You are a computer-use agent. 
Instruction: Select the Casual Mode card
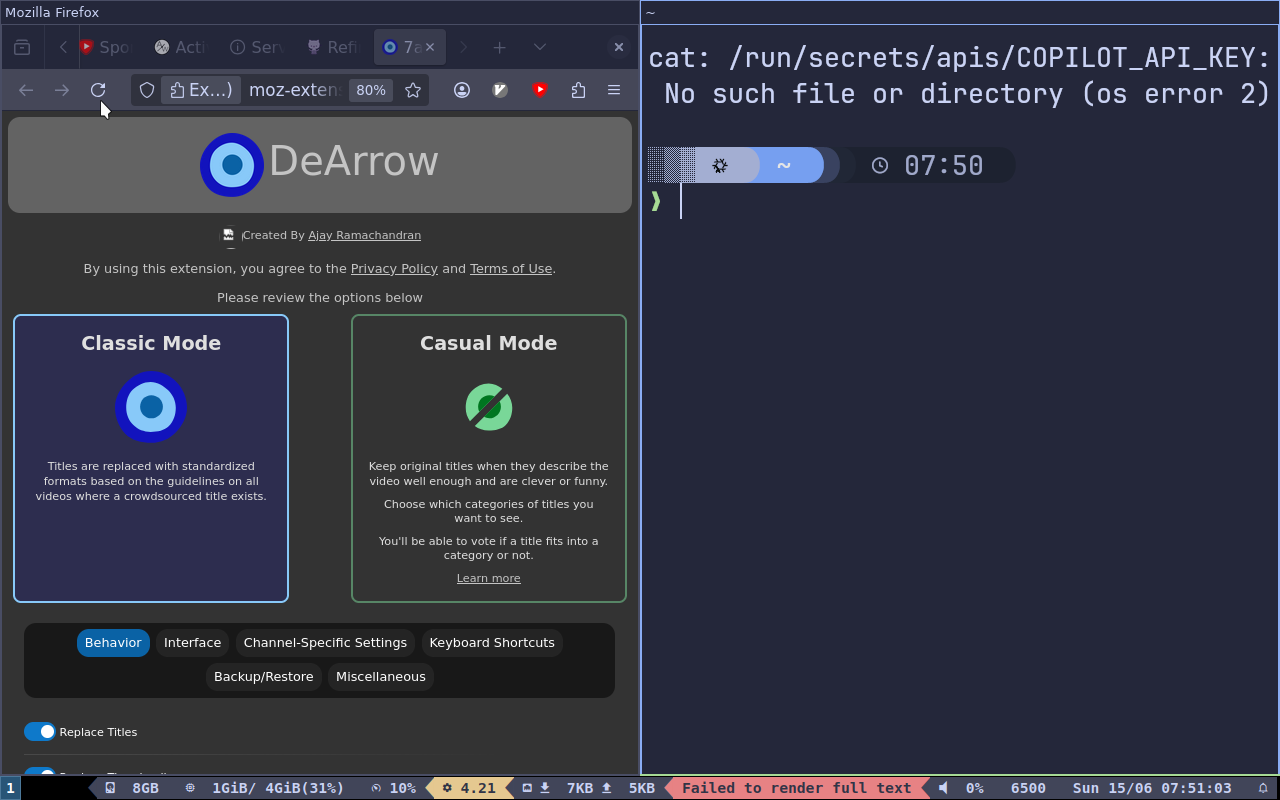489,459
